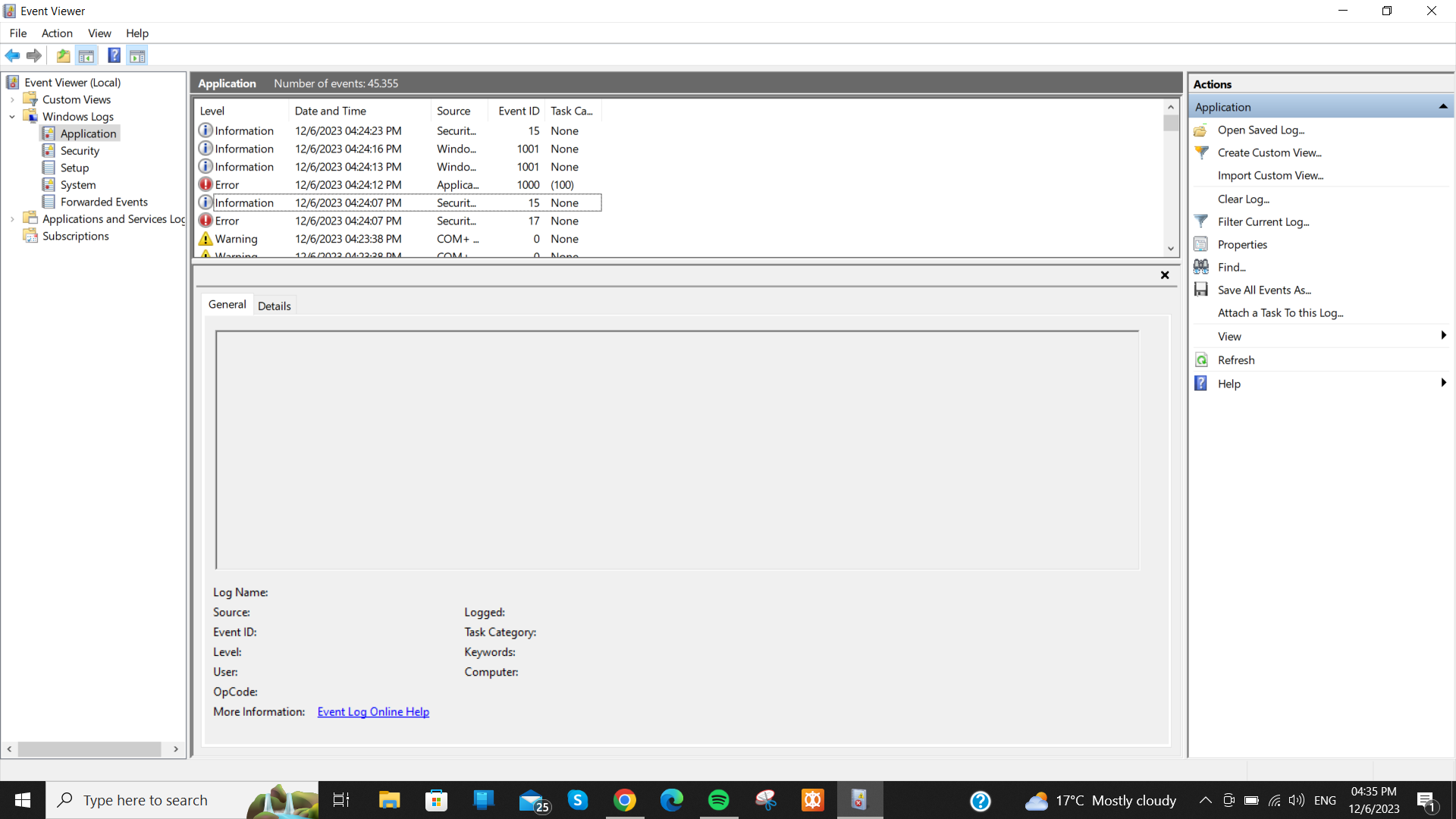
Task: Collapse the Application section in Actions pane
Action: click(1442, 107)
